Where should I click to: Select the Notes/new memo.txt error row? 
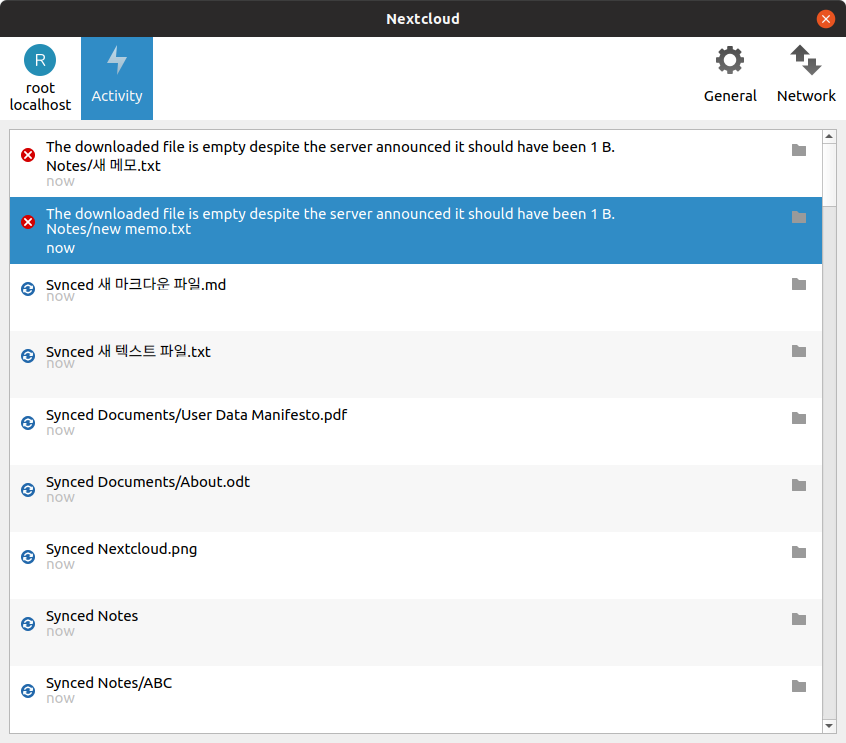(x=415, y=230)
